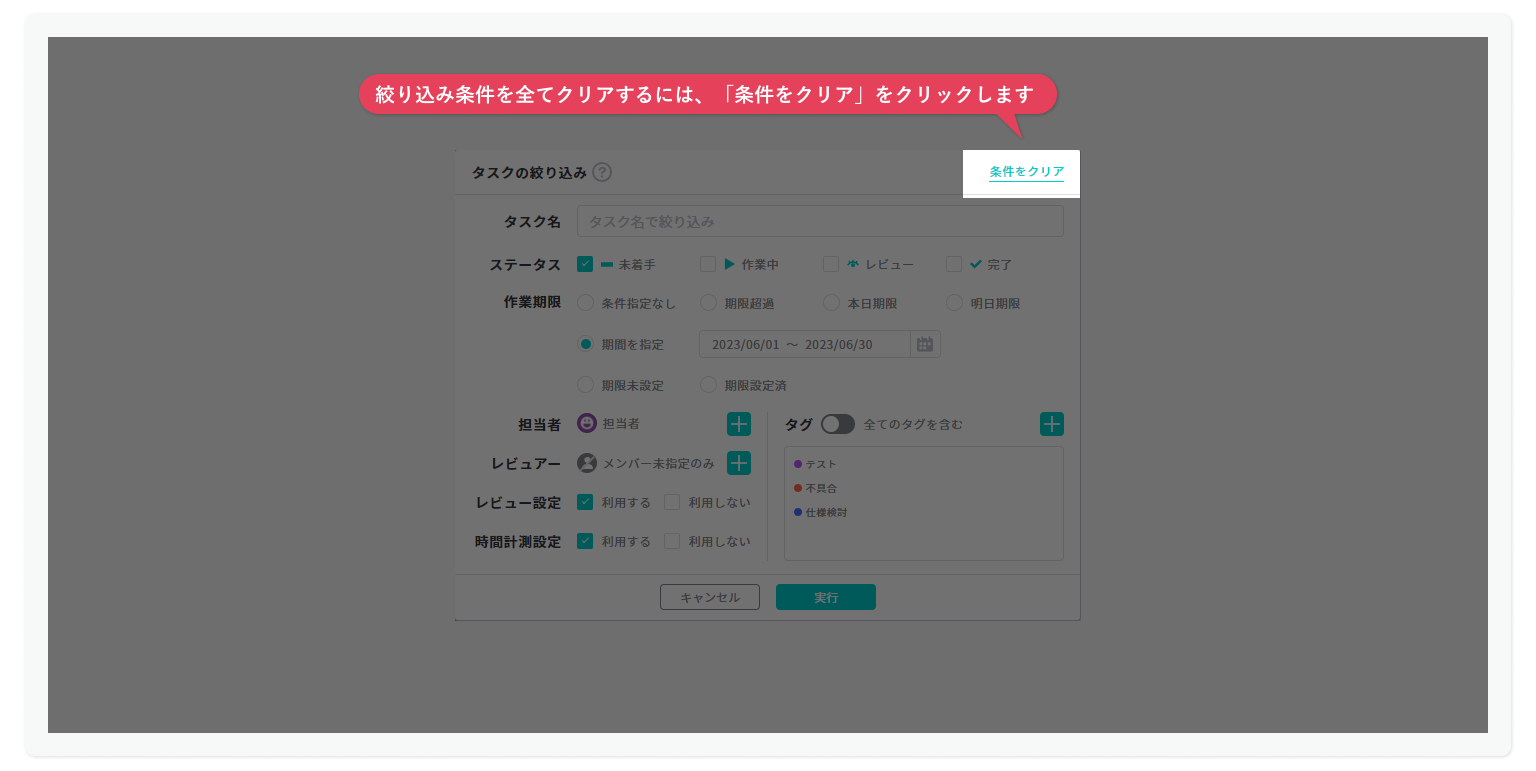Add a reviewer with the レビュアー plus button

click(x=739, y=463)
